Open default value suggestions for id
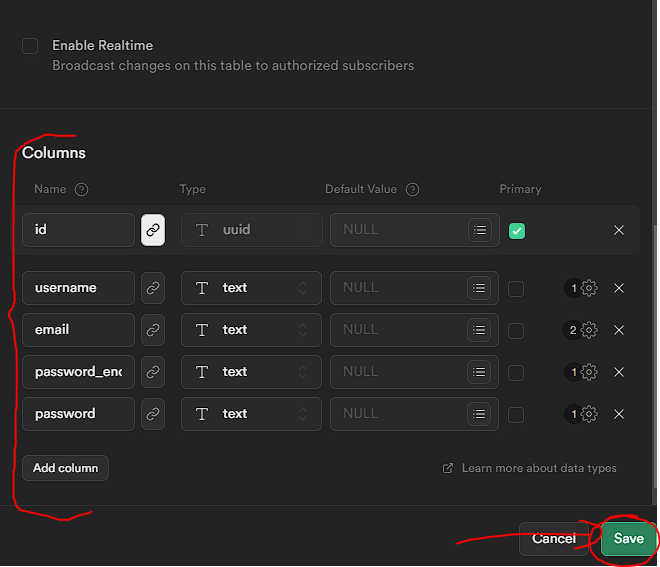 coord(479,230)
